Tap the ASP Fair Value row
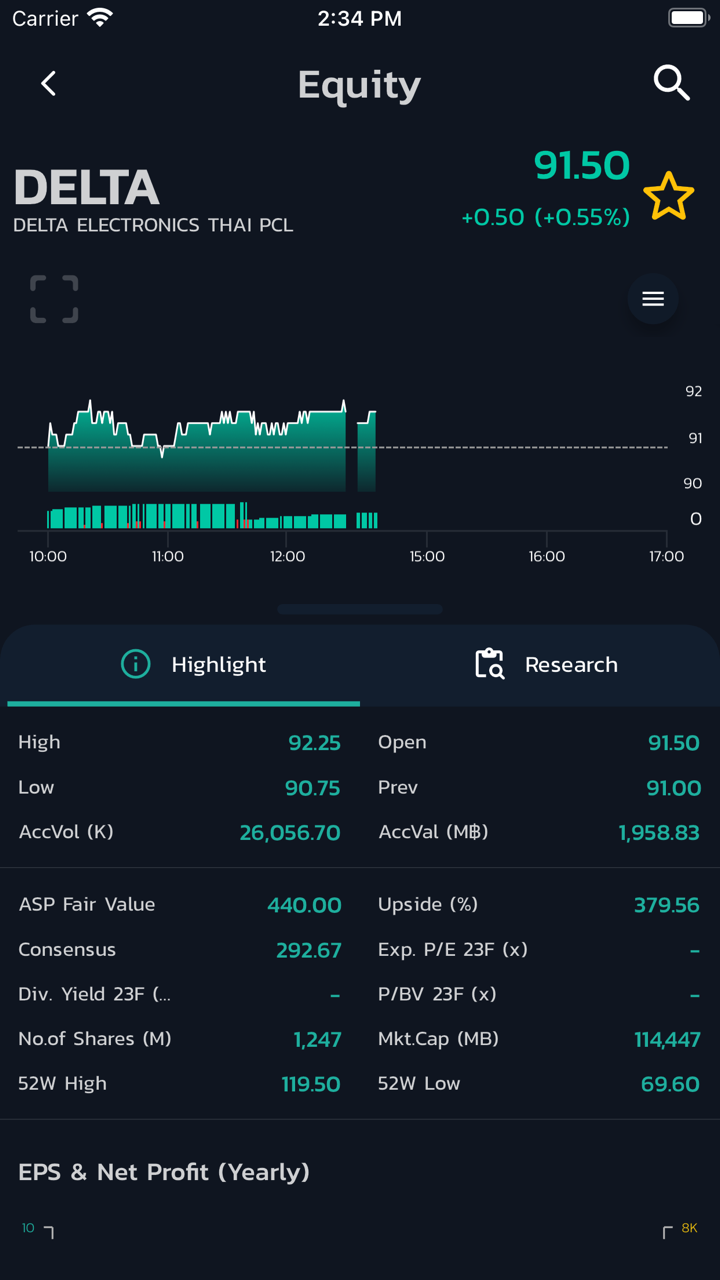Viewport: 720px width, 1280px height. coord(180,905)
